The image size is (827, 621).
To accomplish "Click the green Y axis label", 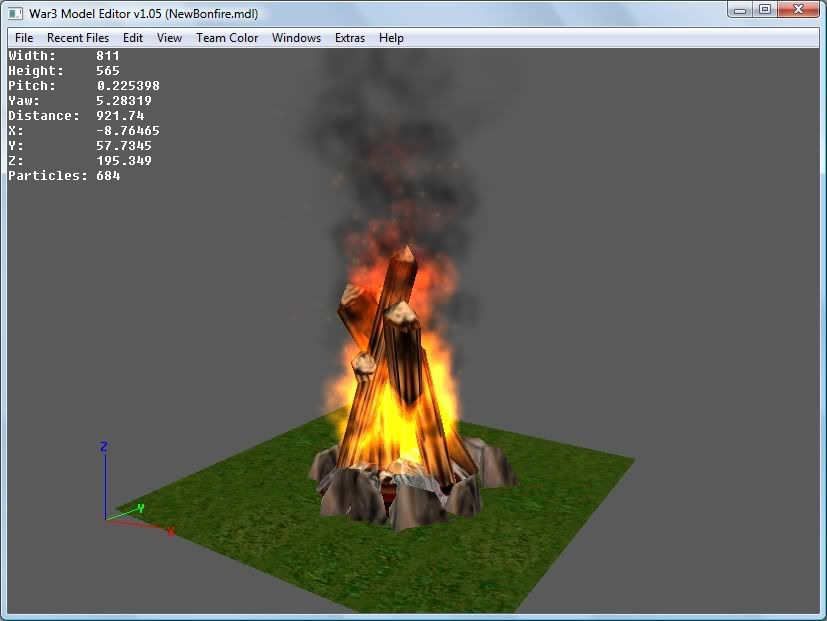I will 141,508.
